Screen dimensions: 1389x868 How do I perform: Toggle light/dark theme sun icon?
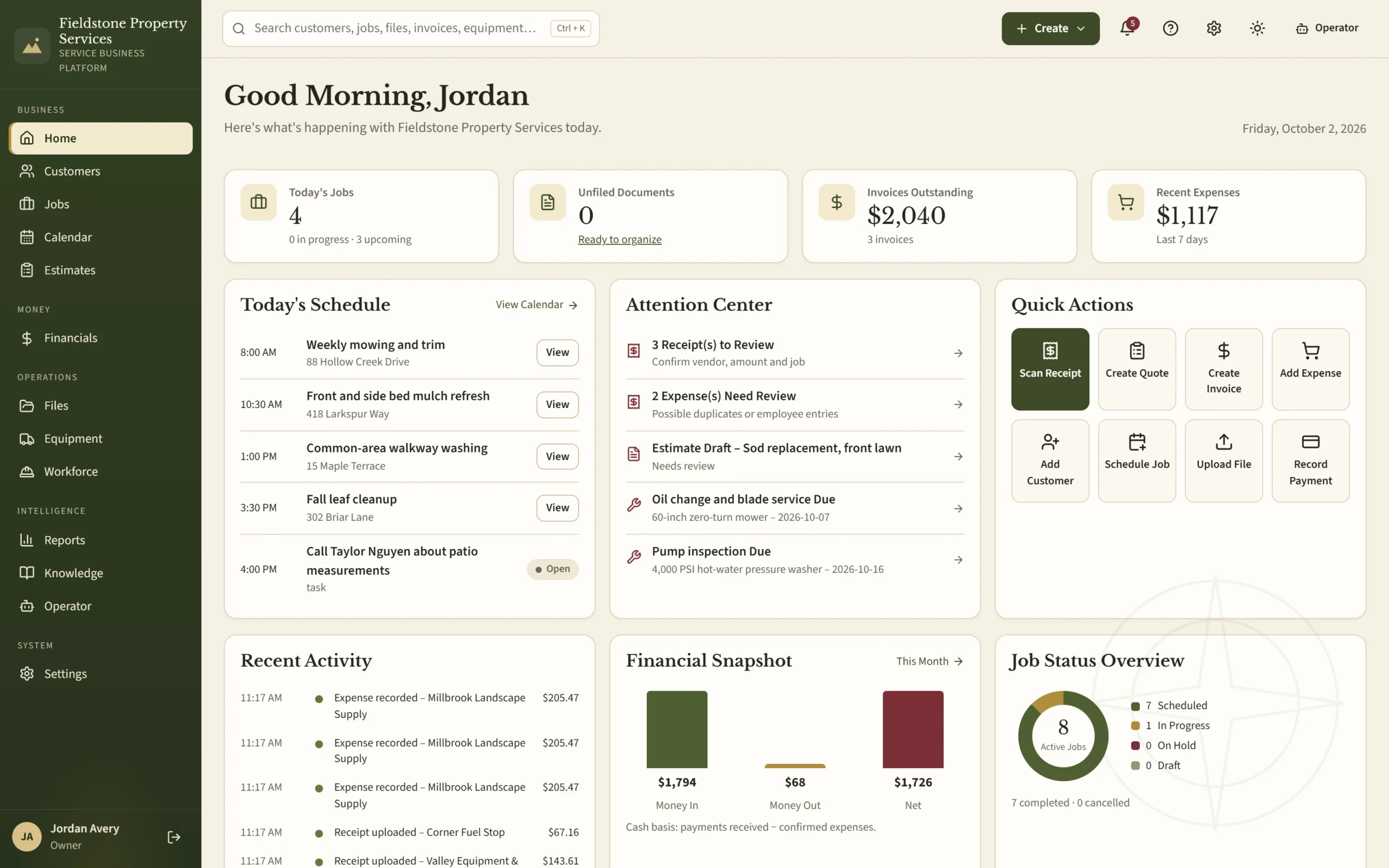pos(1257,28)
